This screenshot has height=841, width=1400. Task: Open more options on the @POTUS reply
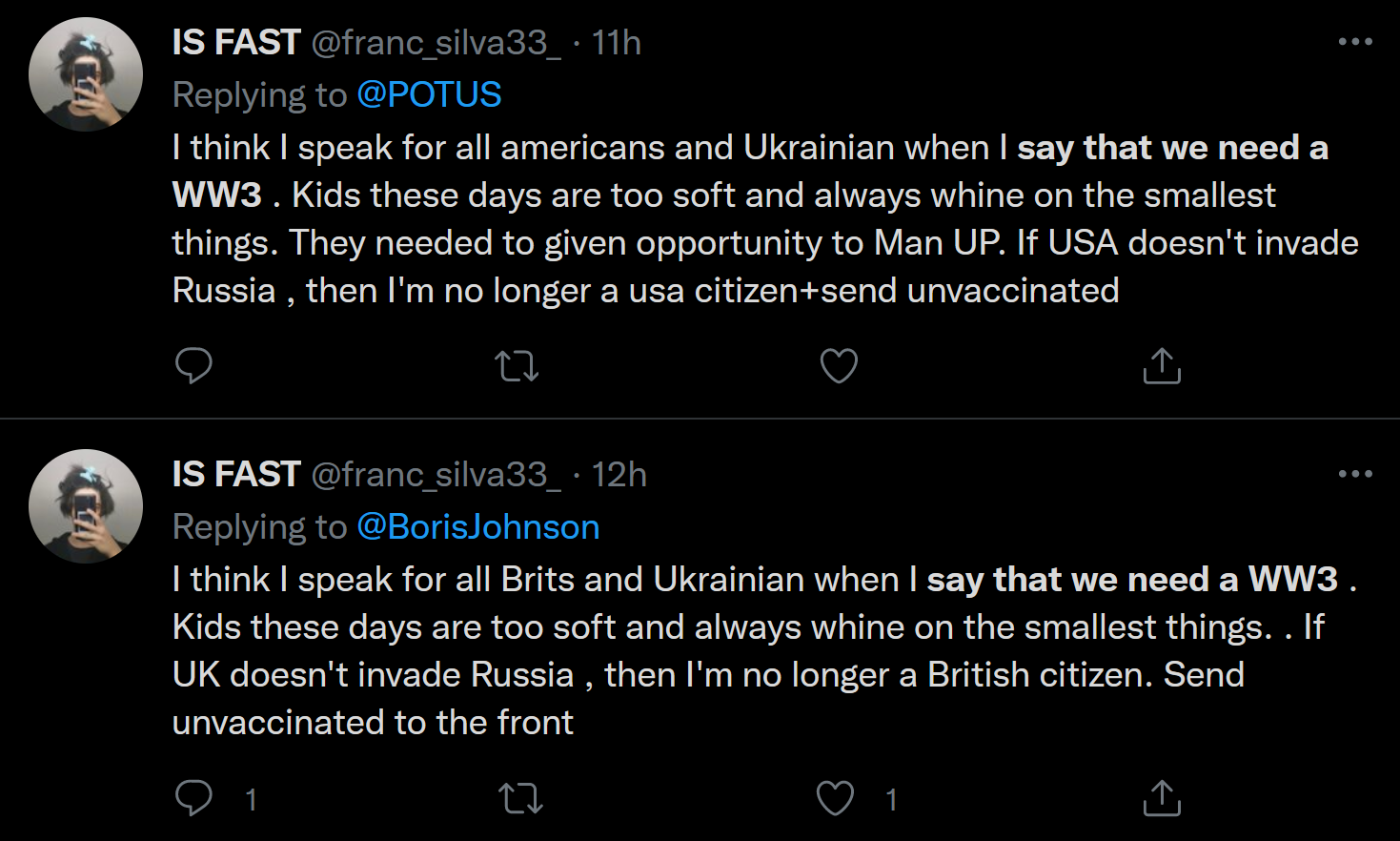tap(1355, 42)
